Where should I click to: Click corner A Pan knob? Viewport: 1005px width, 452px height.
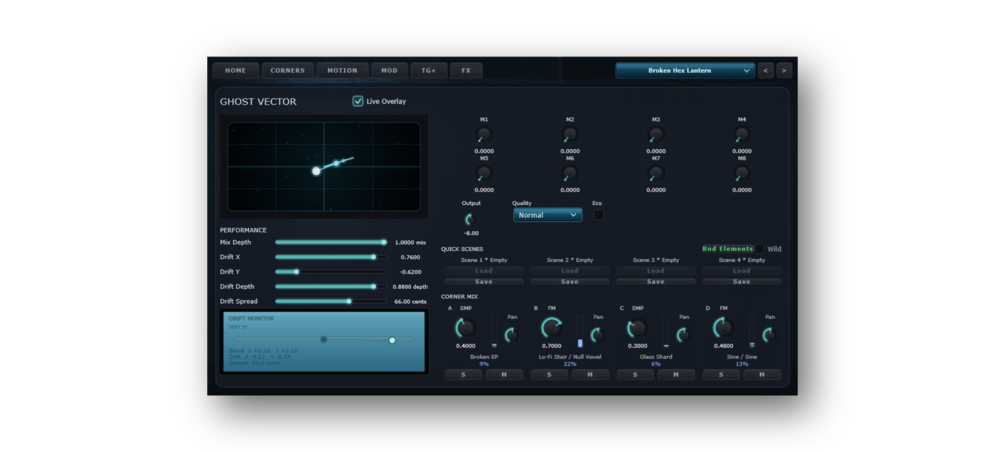[x=511, y=335]
